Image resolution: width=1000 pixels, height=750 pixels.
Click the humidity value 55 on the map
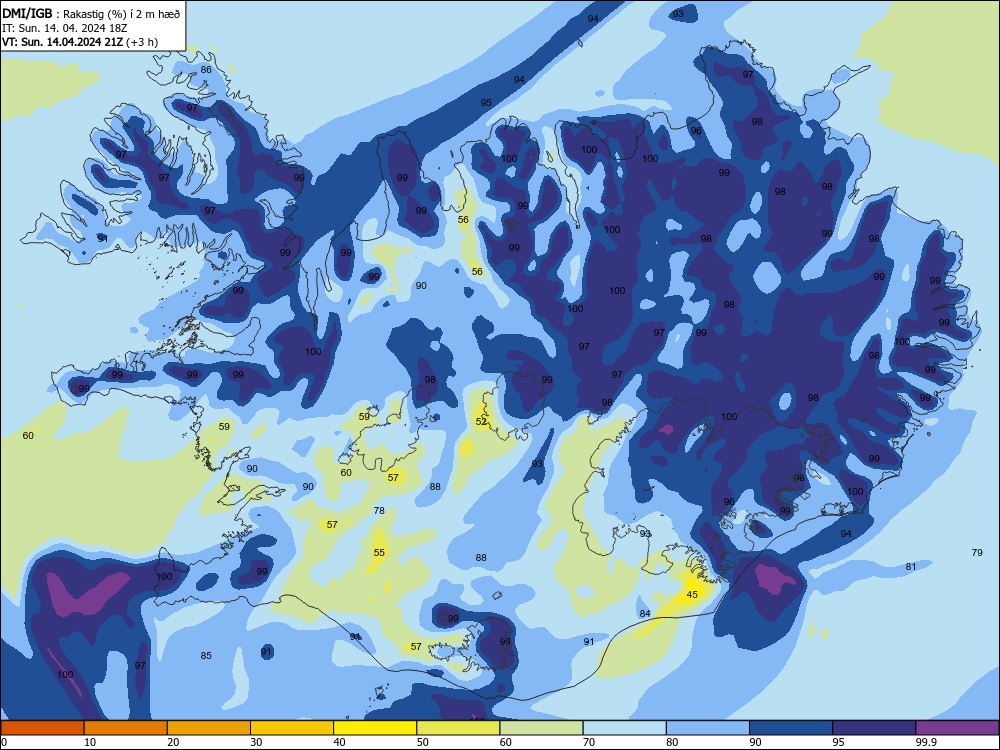point(379,552)
